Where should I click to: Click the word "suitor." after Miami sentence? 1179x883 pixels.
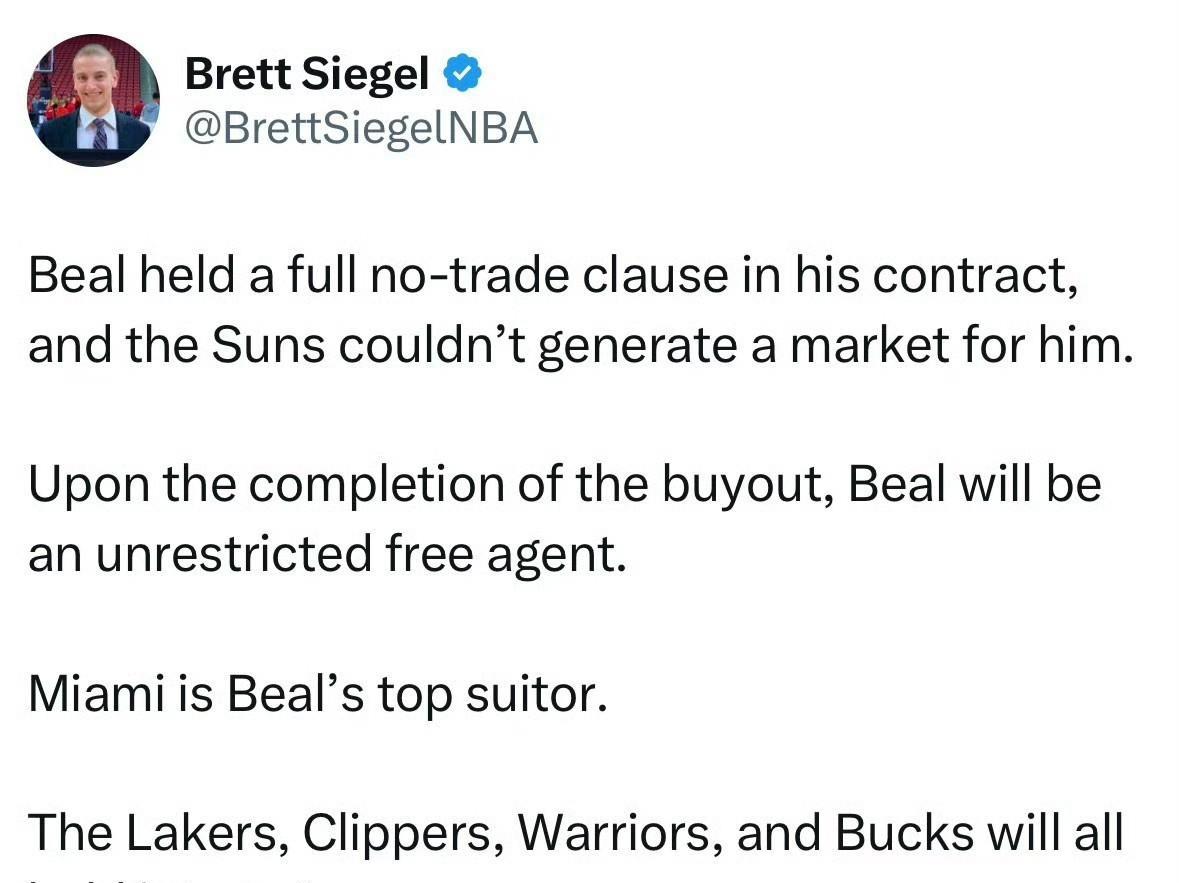click(536, 693)
